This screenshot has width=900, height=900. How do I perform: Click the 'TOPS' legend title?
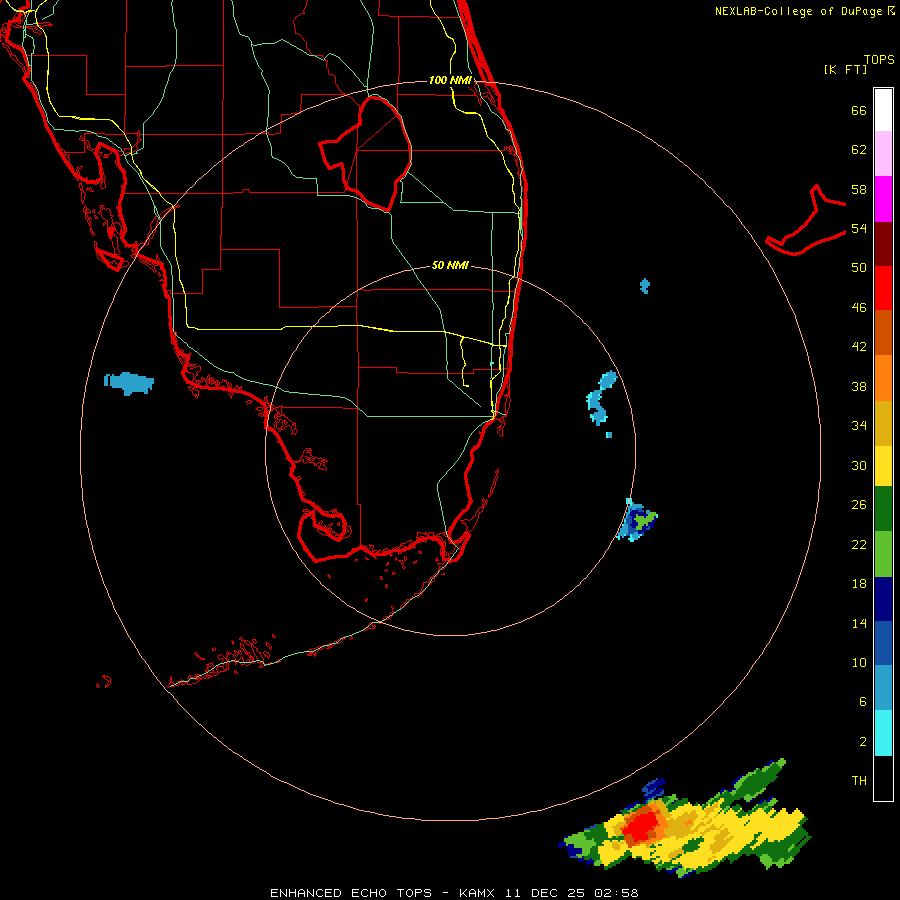pos(879,59)
